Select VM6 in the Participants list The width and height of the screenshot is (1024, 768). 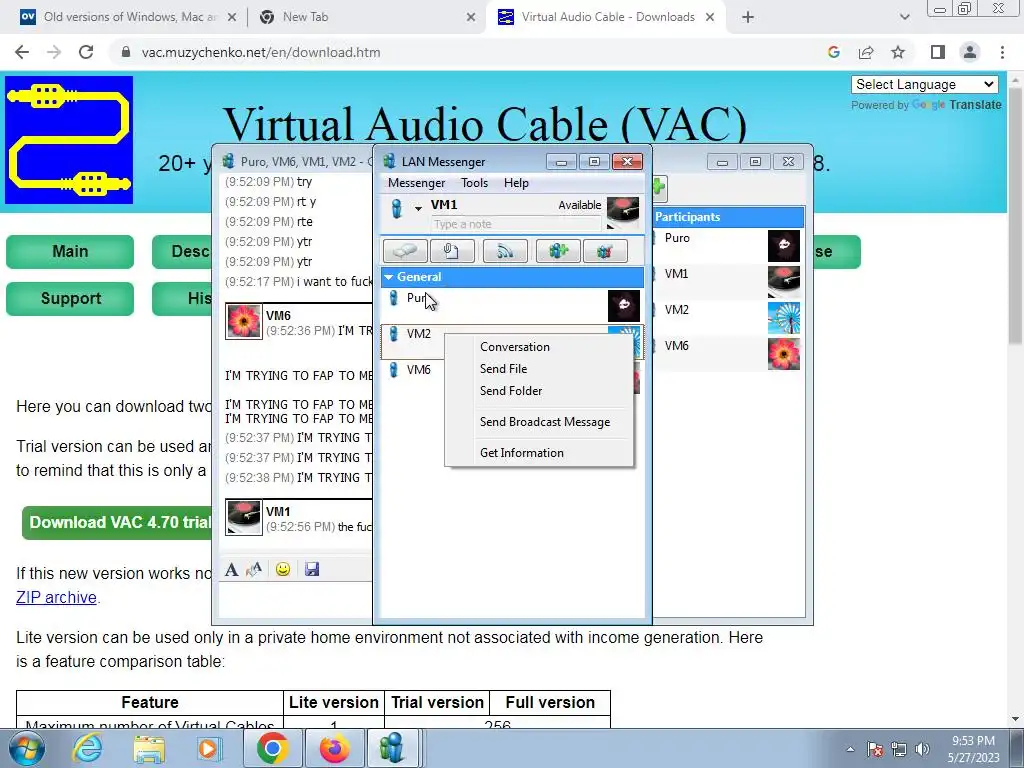(x=728, y=353)
